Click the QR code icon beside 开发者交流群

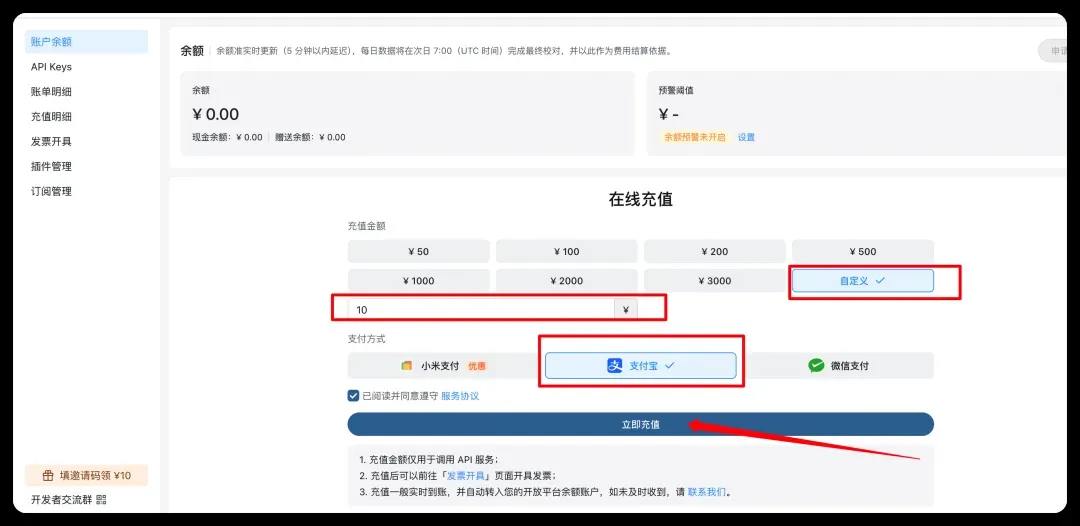[x=102, y=499]
